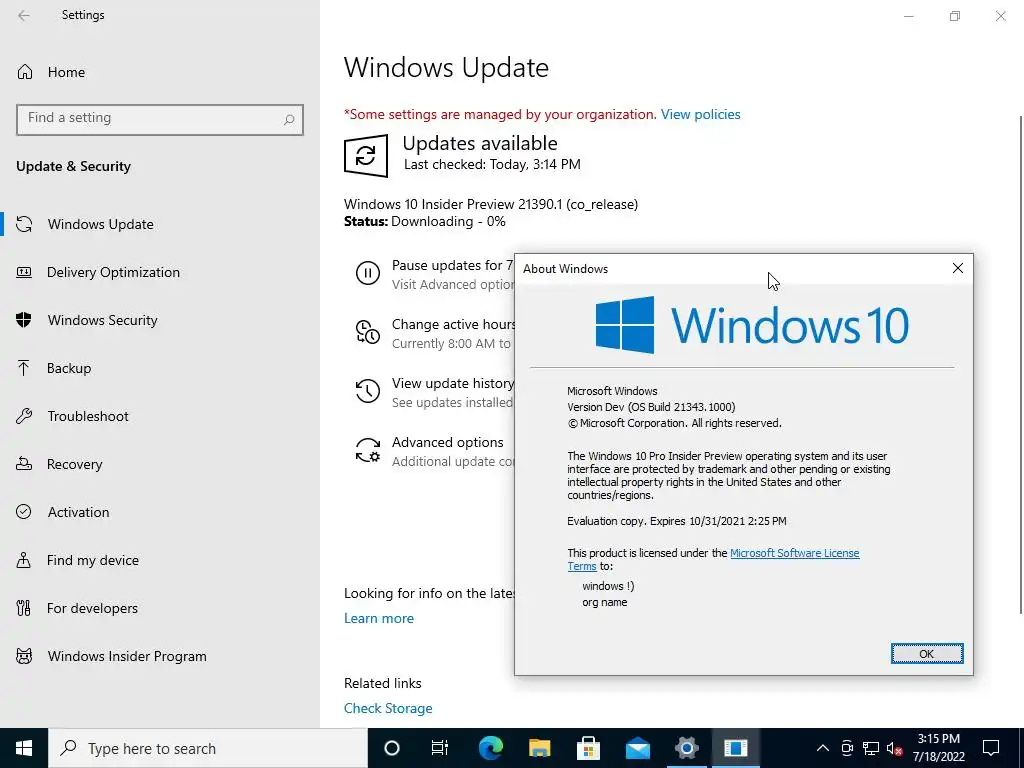The width and height of the screenshot is (1024, 768).
Task: Click the 'Related links' heading
Action: 383,684
